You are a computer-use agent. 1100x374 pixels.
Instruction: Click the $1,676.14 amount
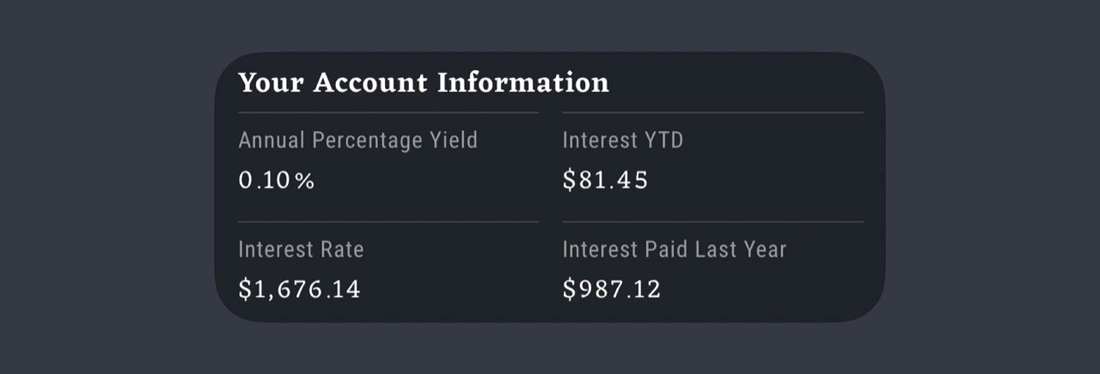click(x=300, y=290)
